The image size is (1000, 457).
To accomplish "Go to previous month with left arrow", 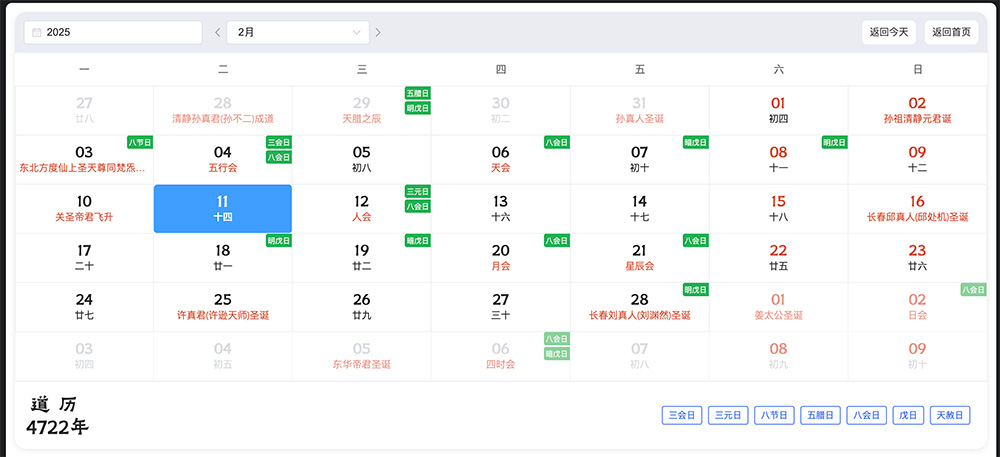I will pyautogui.click(x=218, y=32).
